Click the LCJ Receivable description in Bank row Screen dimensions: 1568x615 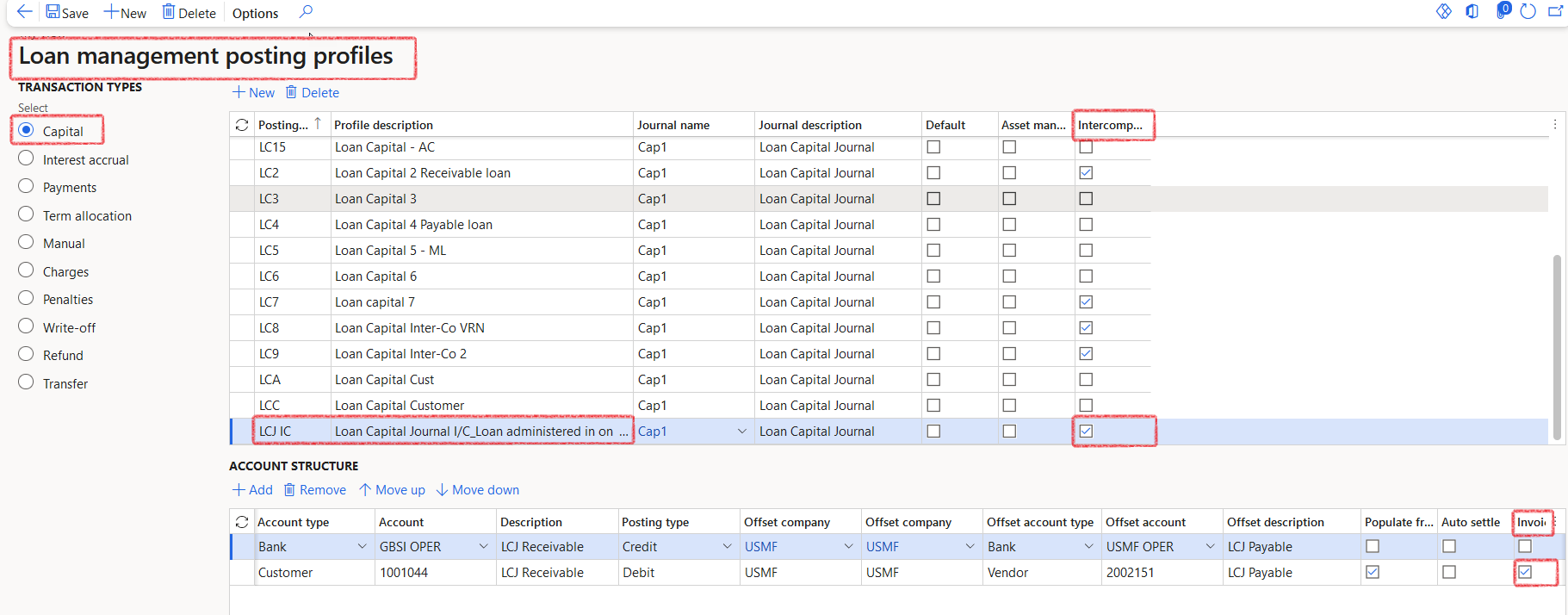556,546
